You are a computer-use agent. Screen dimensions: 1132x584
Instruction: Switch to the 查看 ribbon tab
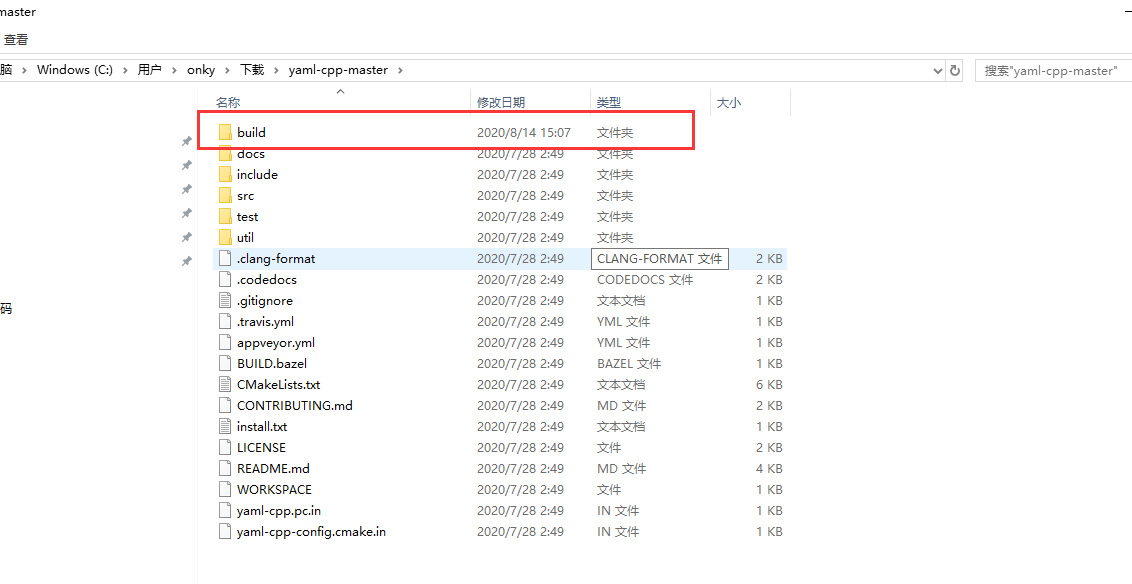pyautogui.click(x=16, y=38)
